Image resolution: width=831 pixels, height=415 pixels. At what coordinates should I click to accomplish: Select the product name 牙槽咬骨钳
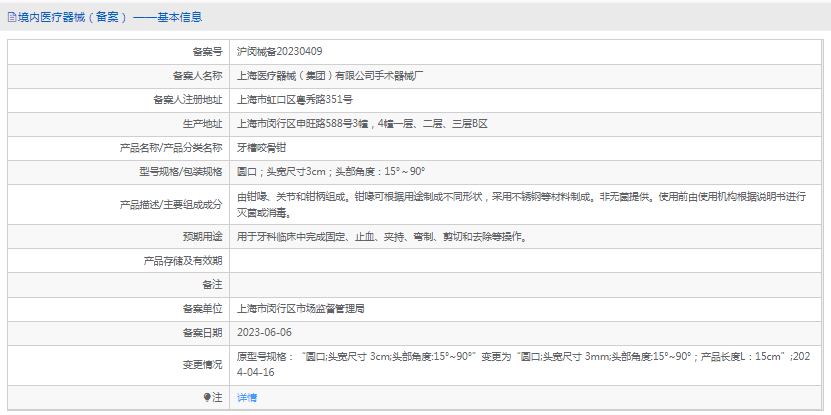pyautogui.click(x=261, y=148)
